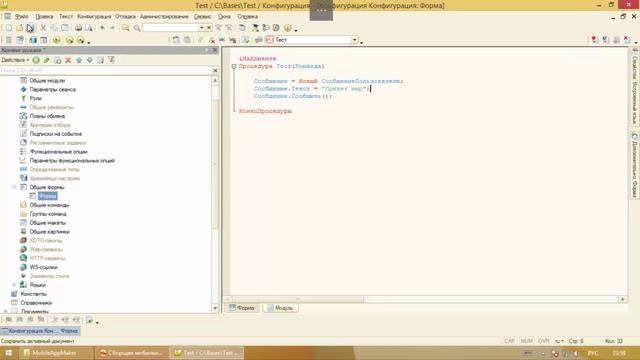Image resolution: width=640 pixels, height=360 pixels.
Task: Click the bookmark flag icon in bottom toolbar
Action: coord(9,320)
